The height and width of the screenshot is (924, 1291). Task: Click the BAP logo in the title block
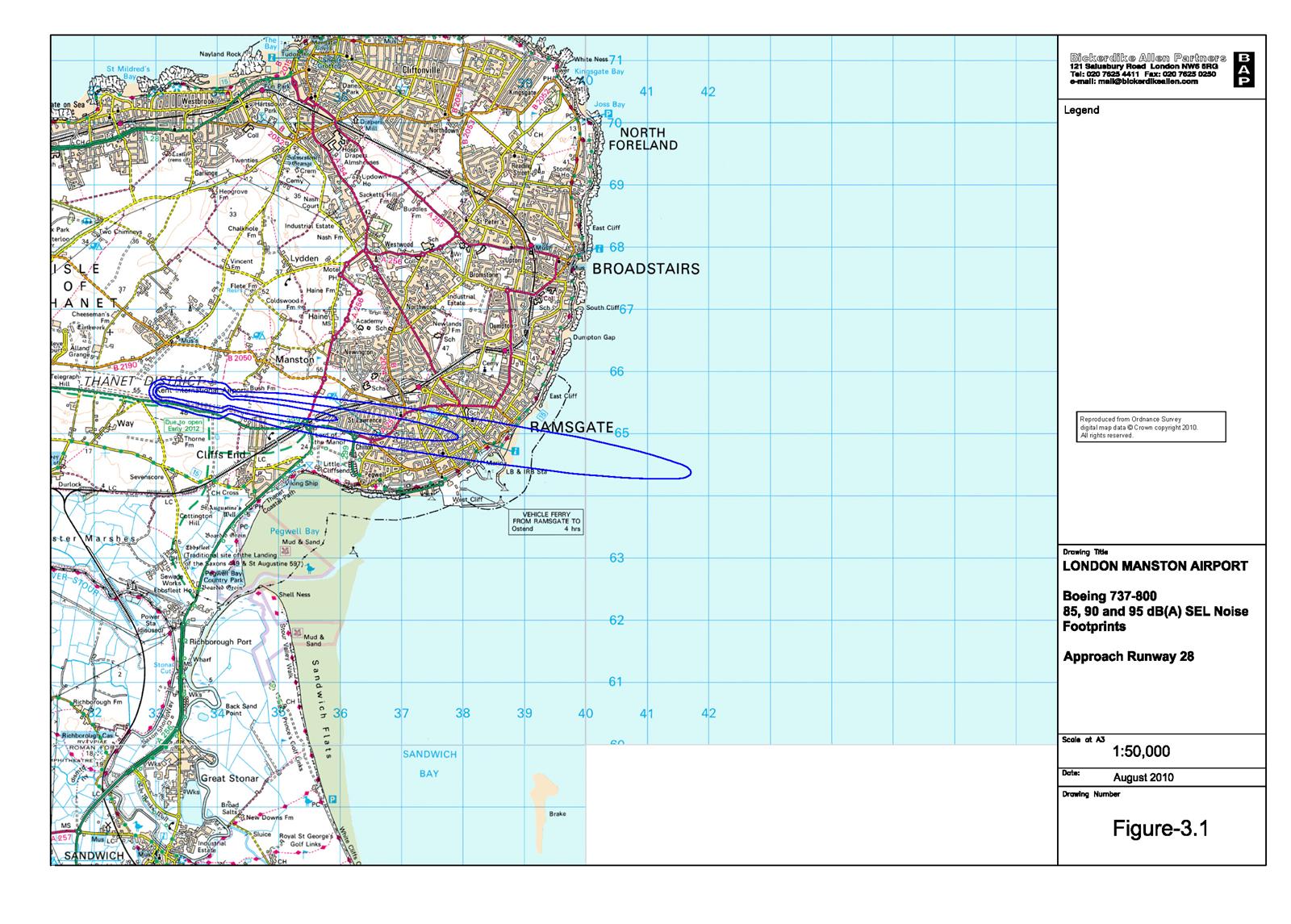pos(1245,69)
